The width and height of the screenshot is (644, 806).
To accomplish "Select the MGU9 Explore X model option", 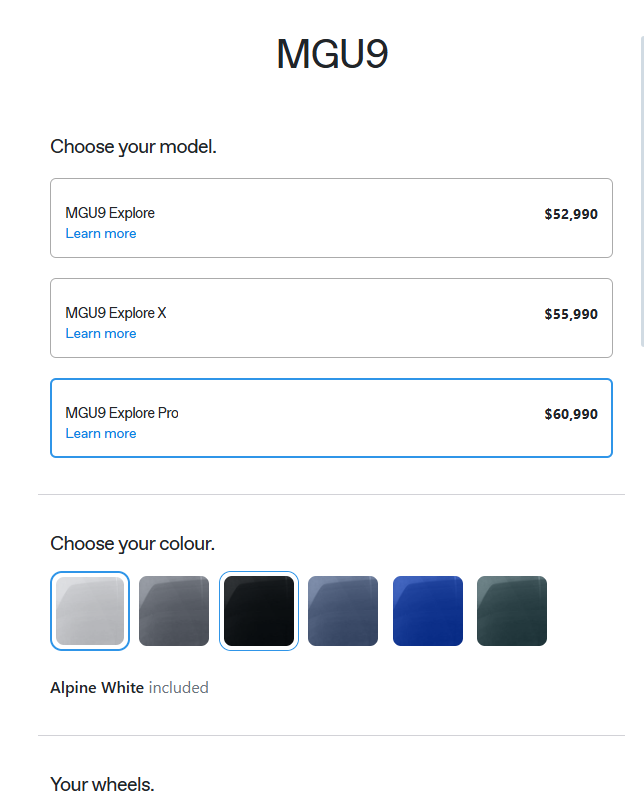I will tap(331, 318).
